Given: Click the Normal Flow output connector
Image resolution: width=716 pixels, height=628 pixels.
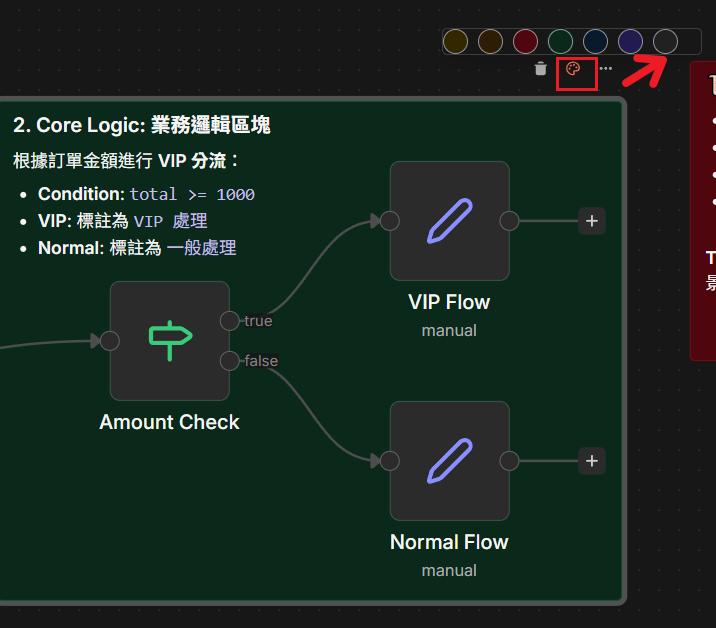Looking at the screenshot, I should pos(509,461).
